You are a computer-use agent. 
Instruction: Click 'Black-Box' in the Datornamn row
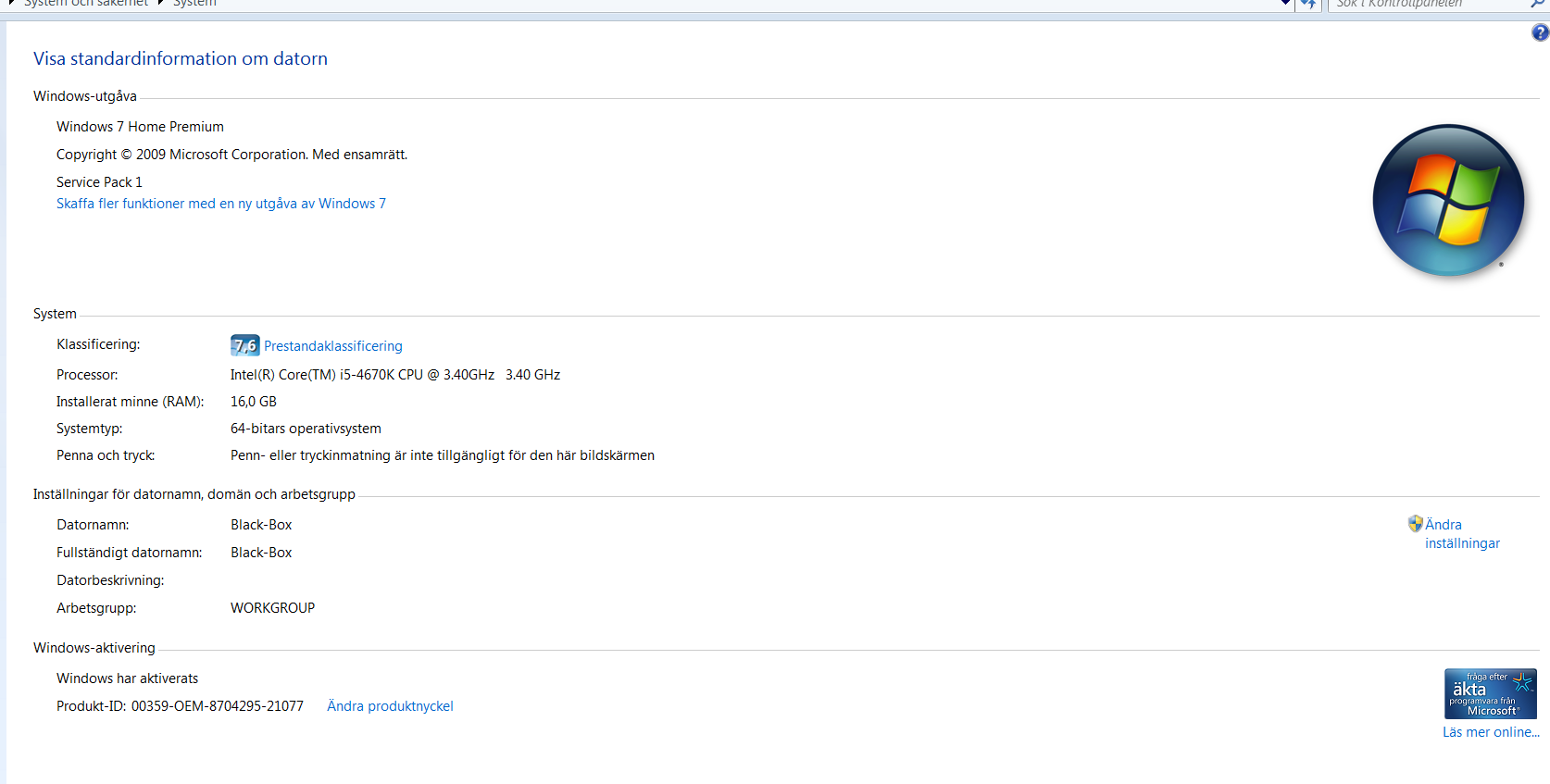[x=261, y=525]
